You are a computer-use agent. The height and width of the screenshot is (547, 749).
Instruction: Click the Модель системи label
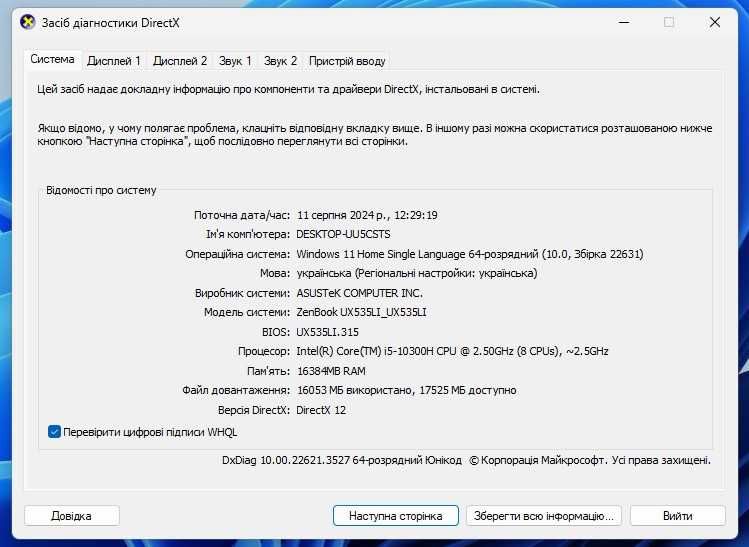(x=247, y=312)
